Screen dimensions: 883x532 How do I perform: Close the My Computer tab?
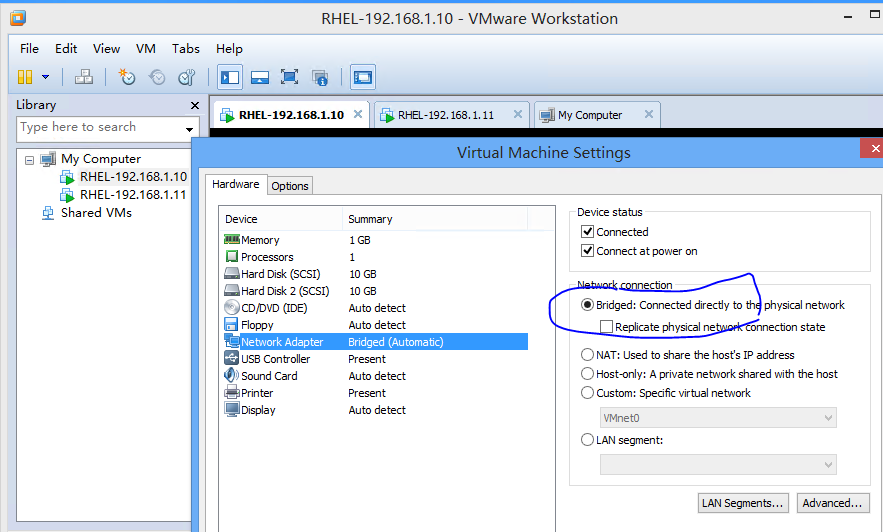pyautogui.click(x=649, y=114)
